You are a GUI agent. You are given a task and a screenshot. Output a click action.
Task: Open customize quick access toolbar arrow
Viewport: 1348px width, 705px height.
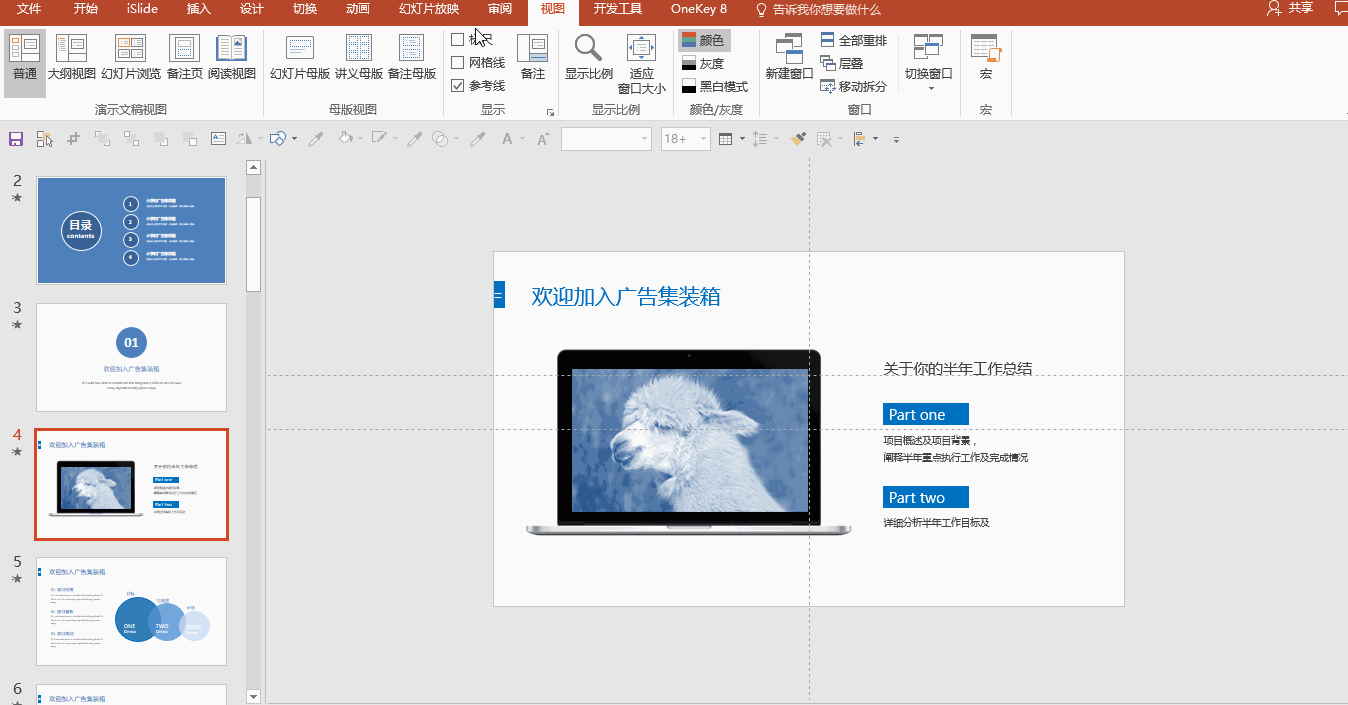896,139
